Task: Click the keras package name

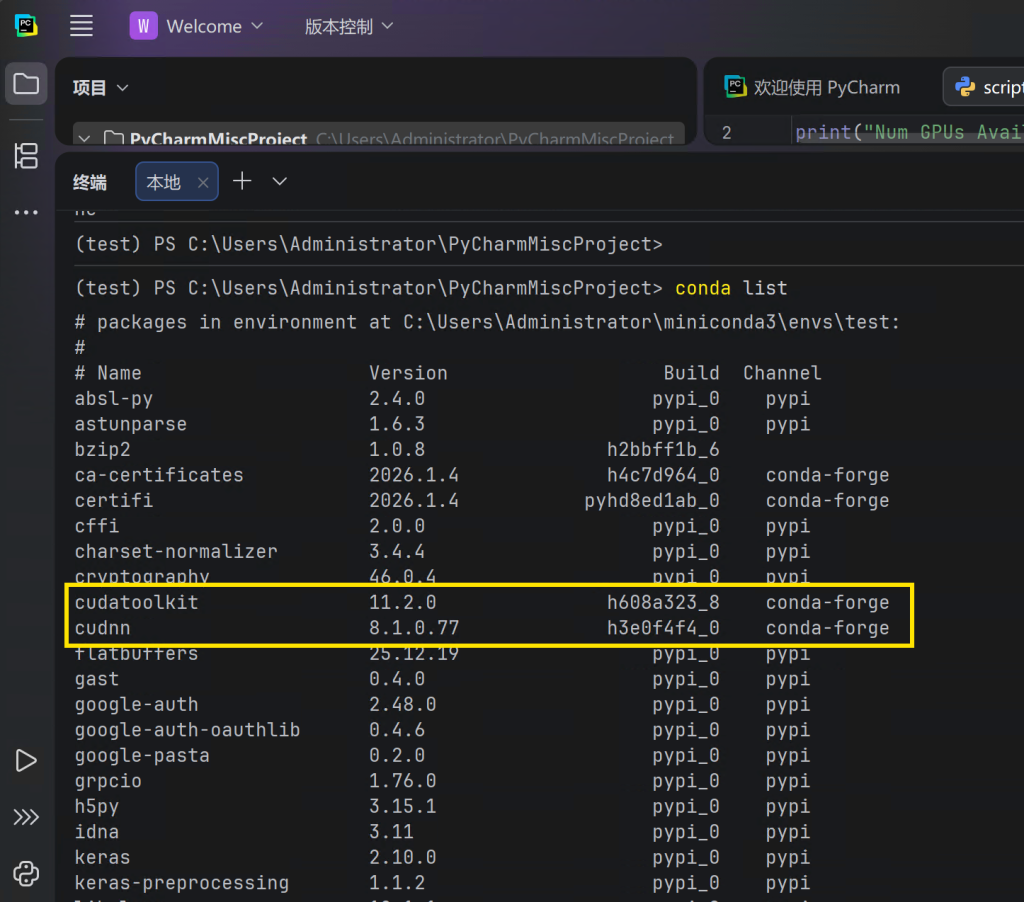Action: [x=103, y=857]
